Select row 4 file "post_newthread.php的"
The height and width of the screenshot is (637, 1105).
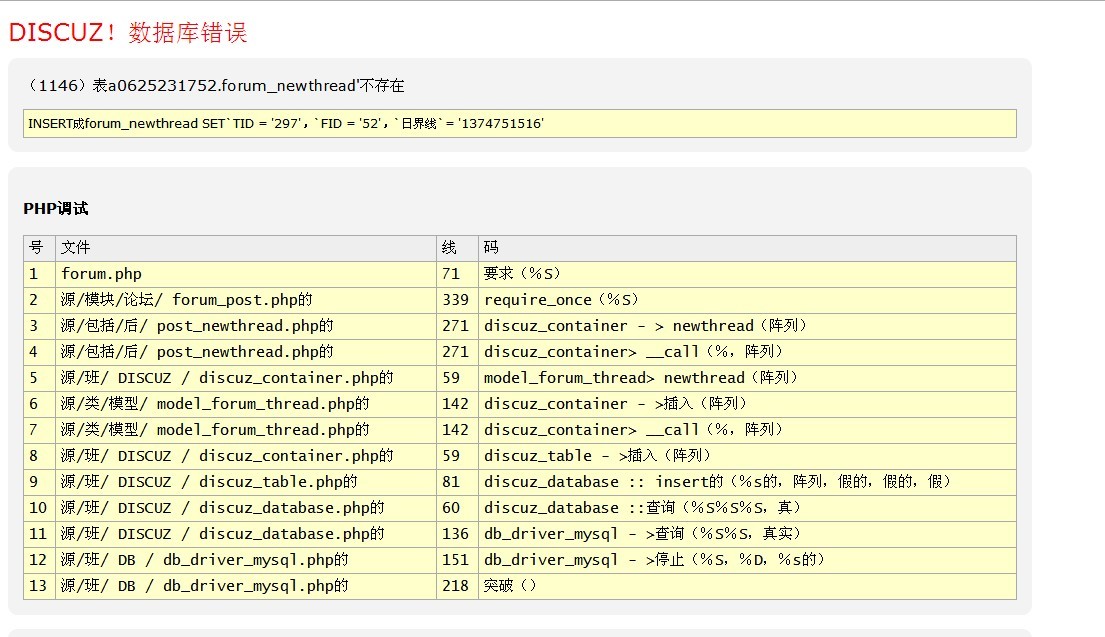click(x=245, y=352)
